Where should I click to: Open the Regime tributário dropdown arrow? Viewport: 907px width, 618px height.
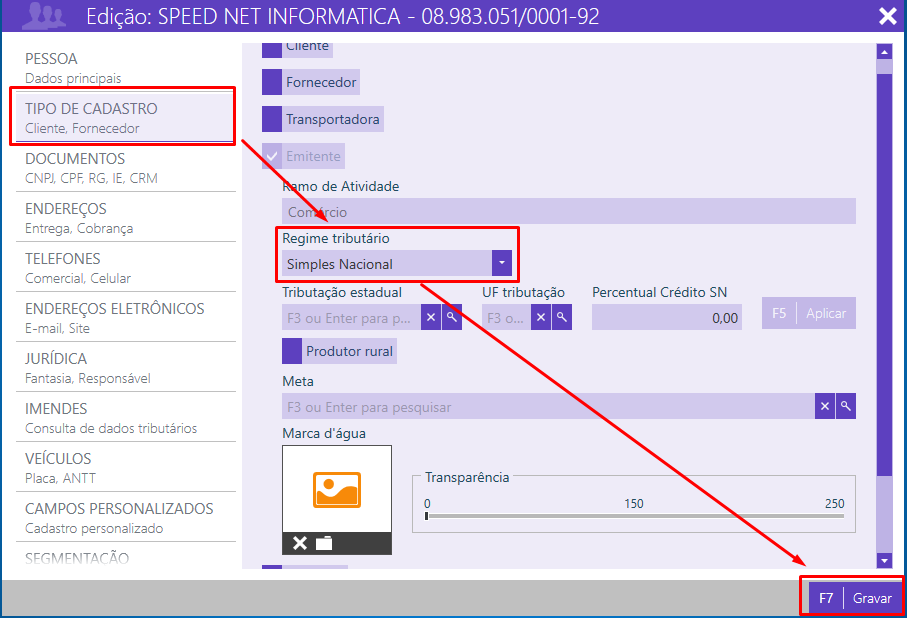tap(502, 263)
